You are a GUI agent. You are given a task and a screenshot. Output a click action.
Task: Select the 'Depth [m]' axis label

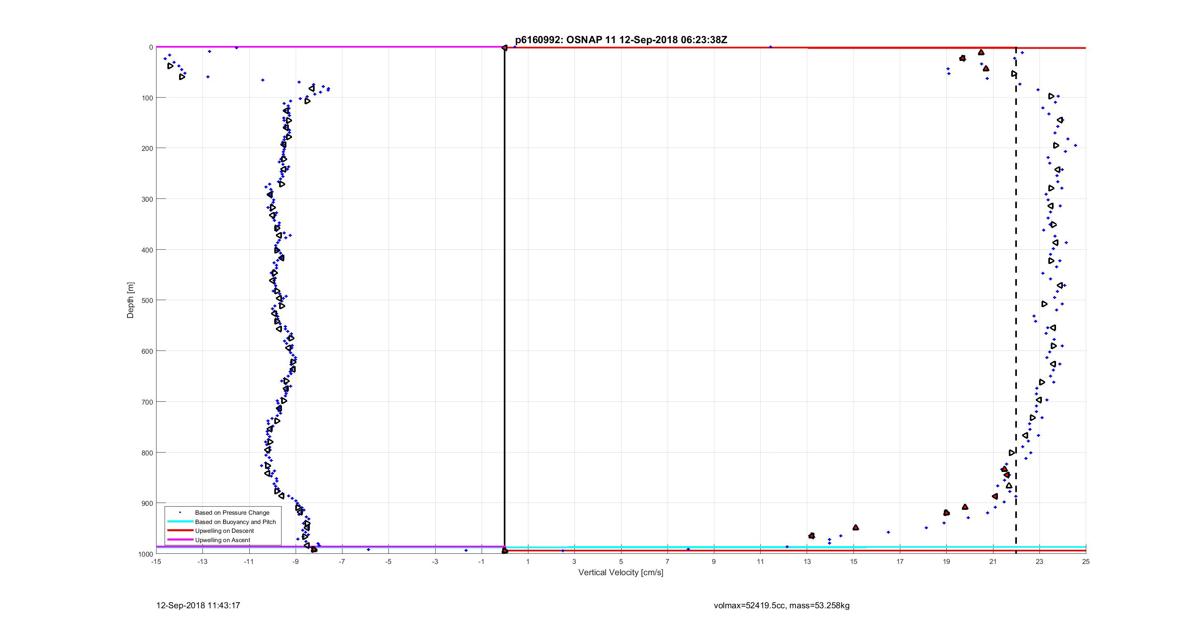click(x=130, y=300)
